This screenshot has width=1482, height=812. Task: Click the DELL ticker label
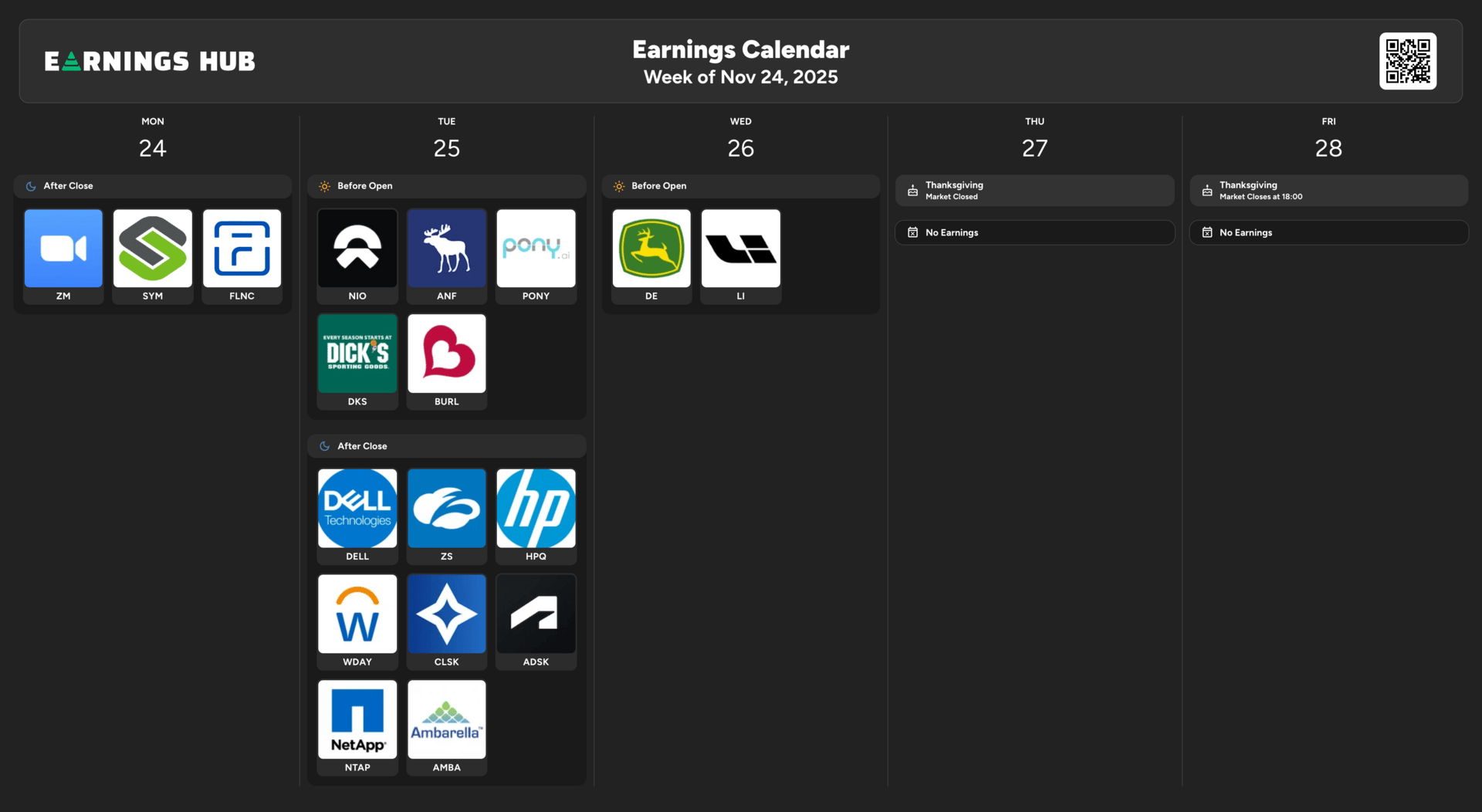357,557
